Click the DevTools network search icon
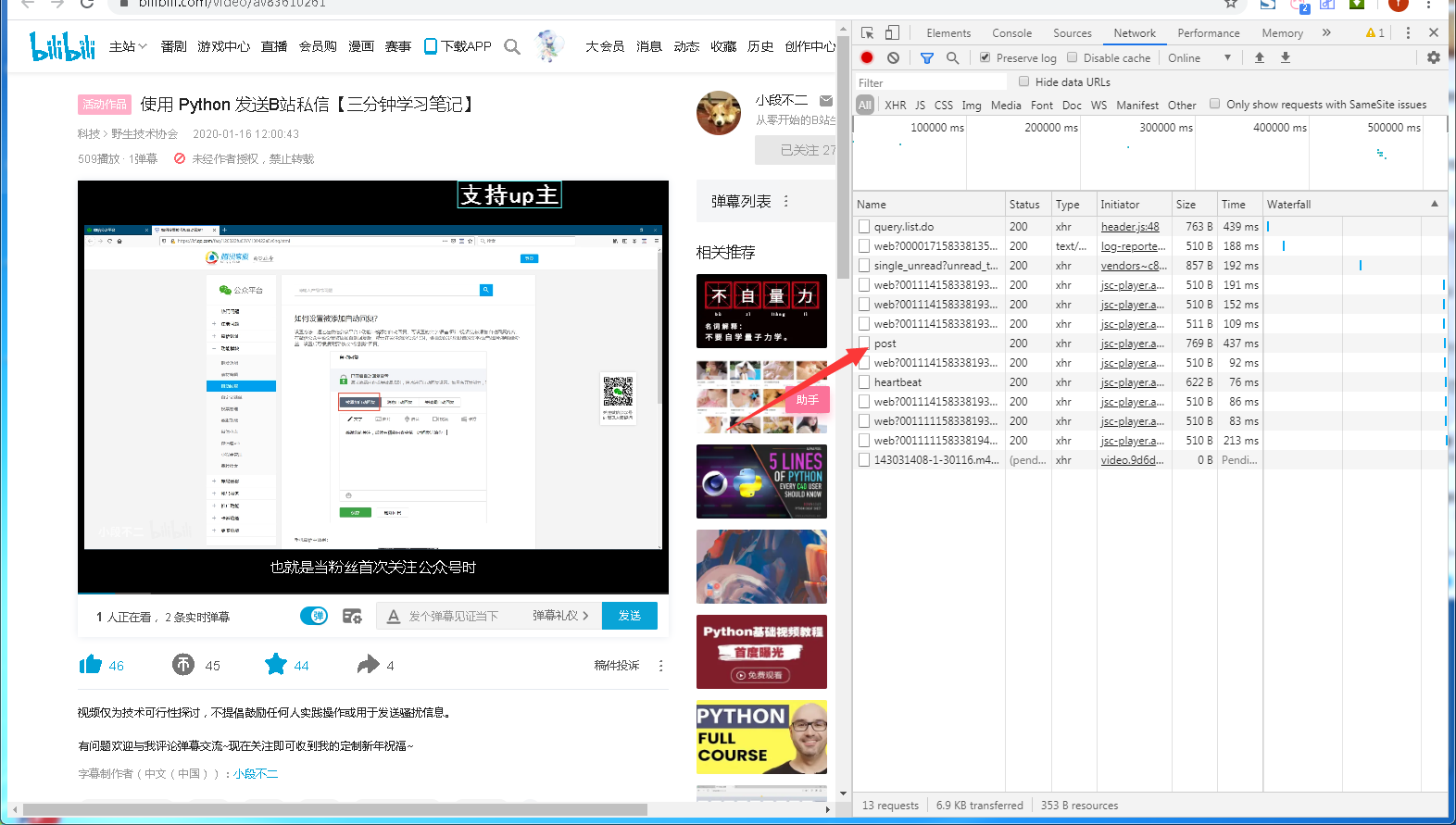Image resolution: width=1456 pixels, height=825 pixels. point(952,57)
